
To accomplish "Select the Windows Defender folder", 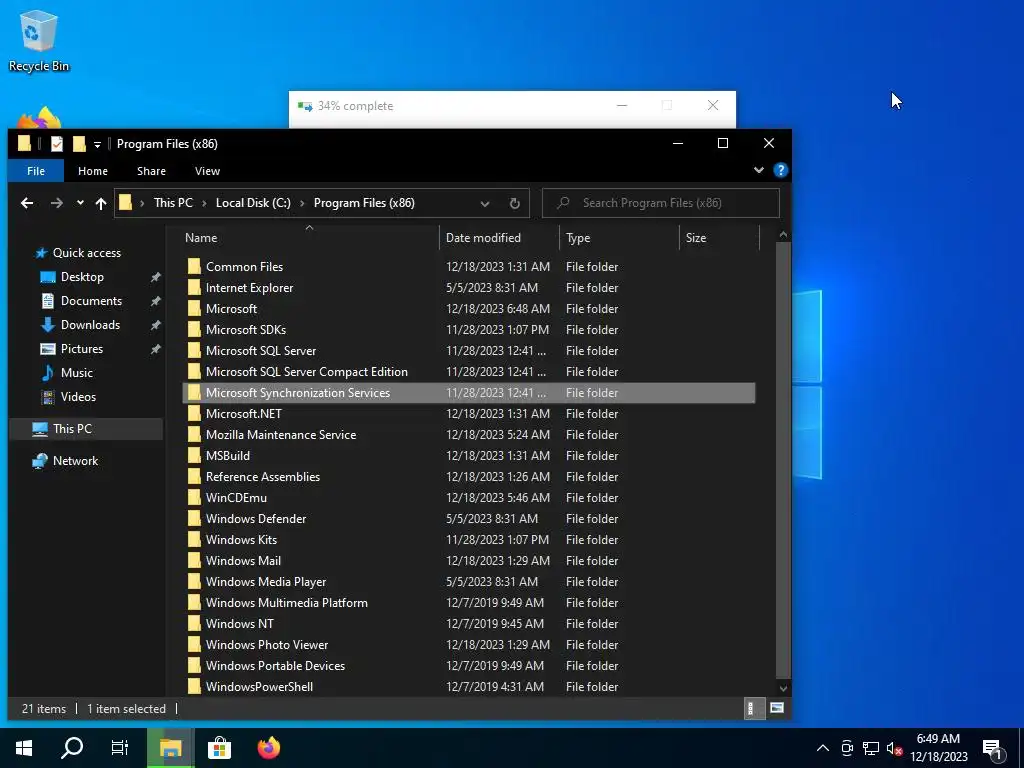I will [255, 519].
